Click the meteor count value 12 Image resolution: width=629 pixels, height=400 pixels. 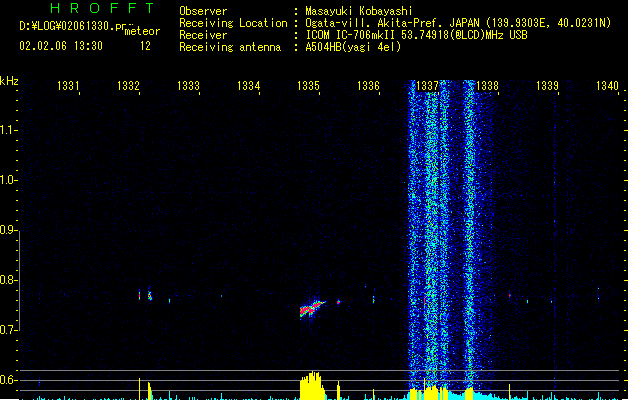[x=145, y=46]
